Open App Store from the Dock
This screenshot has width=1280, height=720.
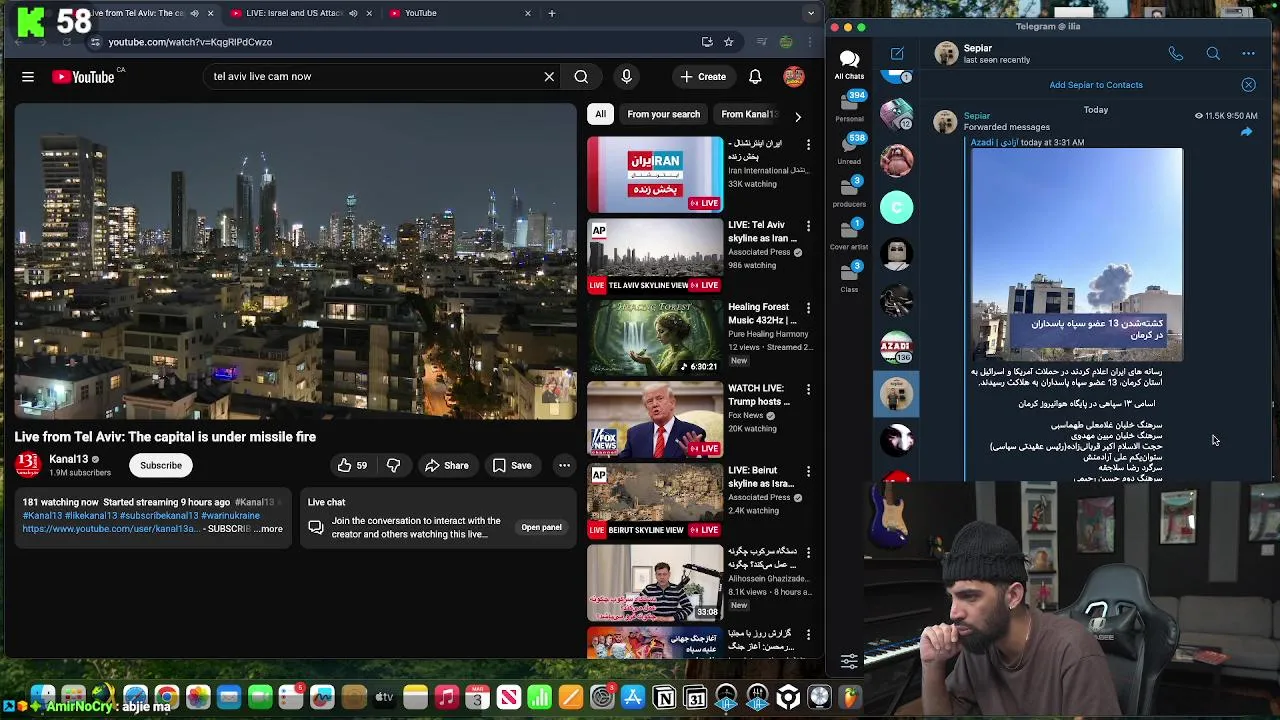633,697
